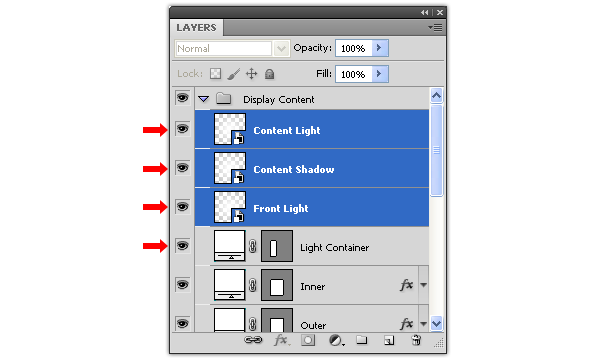600x364 pixels.
Task: Add a layer mask icon
Action: coord(308,340)
